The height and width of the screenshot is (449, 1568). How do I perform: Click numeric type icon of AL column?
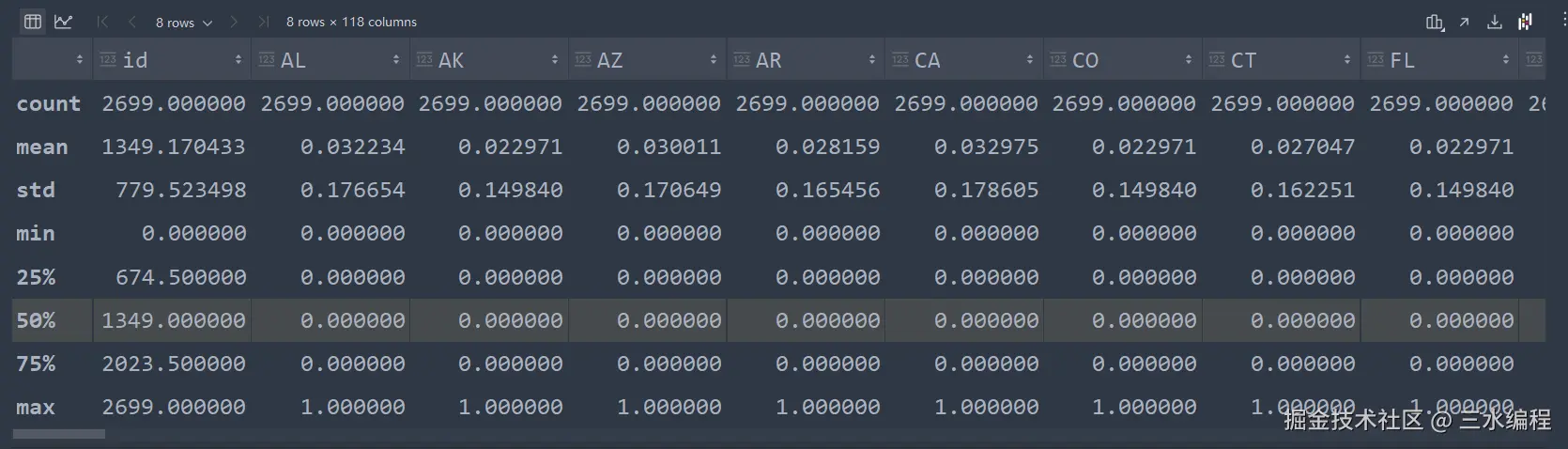[x=267, y=60]
